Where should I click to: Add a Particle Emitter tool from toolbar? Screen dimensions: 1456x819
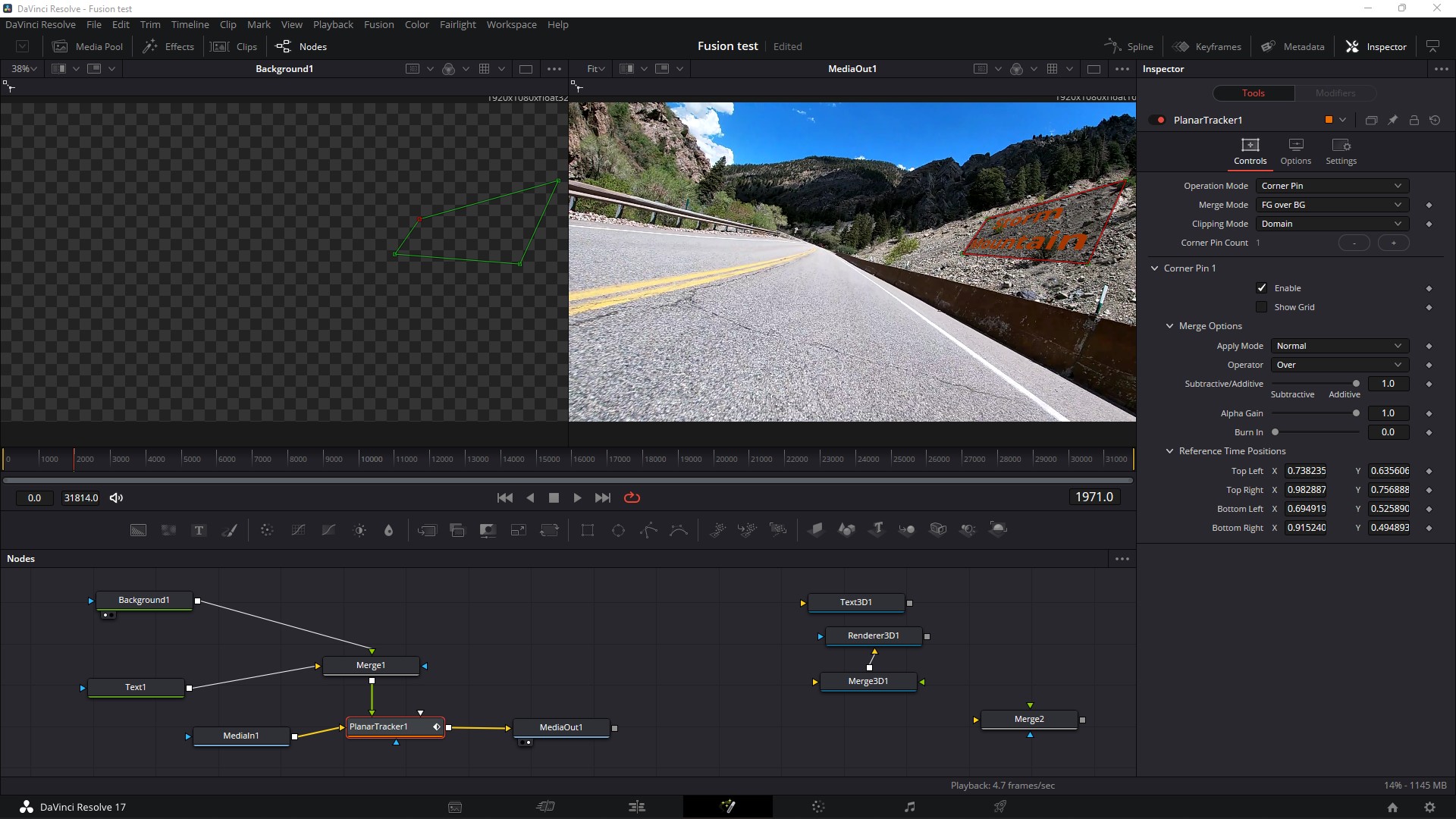717,530
